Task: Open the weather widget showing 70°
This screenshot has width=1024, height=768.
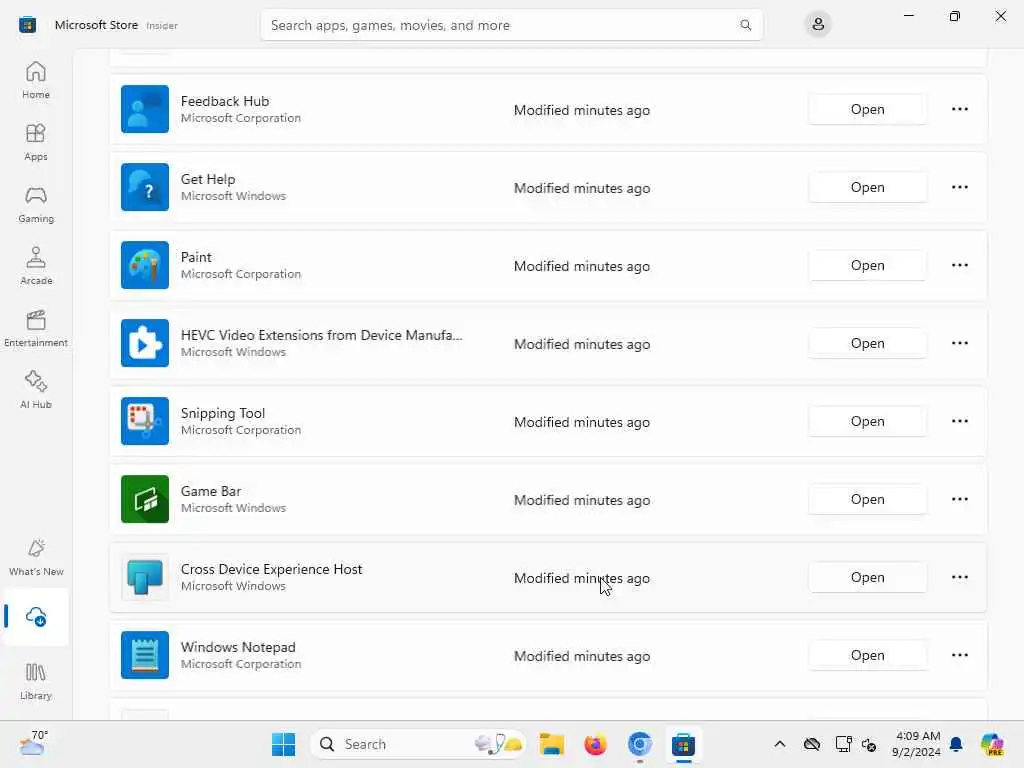Action: click(x=34, y=743)
